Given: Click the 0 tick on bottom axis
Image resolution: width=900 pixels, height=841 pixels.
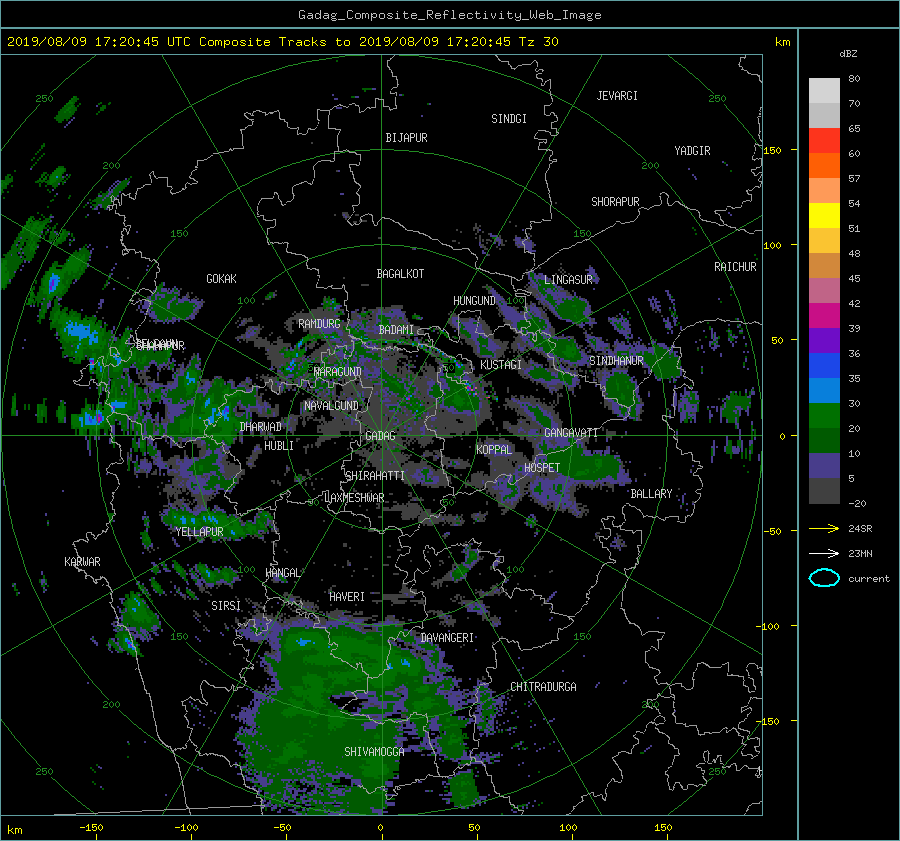Looking at the screenshot, I should (x=380, y=827).
